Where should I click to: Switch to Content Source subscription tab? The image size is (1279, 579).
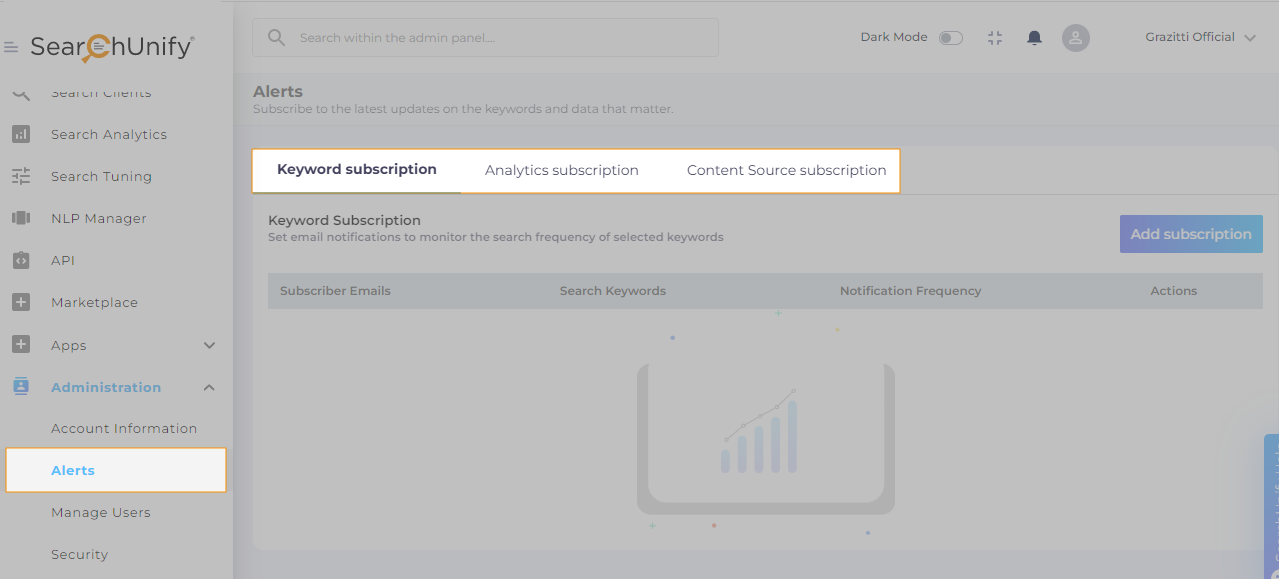click(x=786, y=170)
